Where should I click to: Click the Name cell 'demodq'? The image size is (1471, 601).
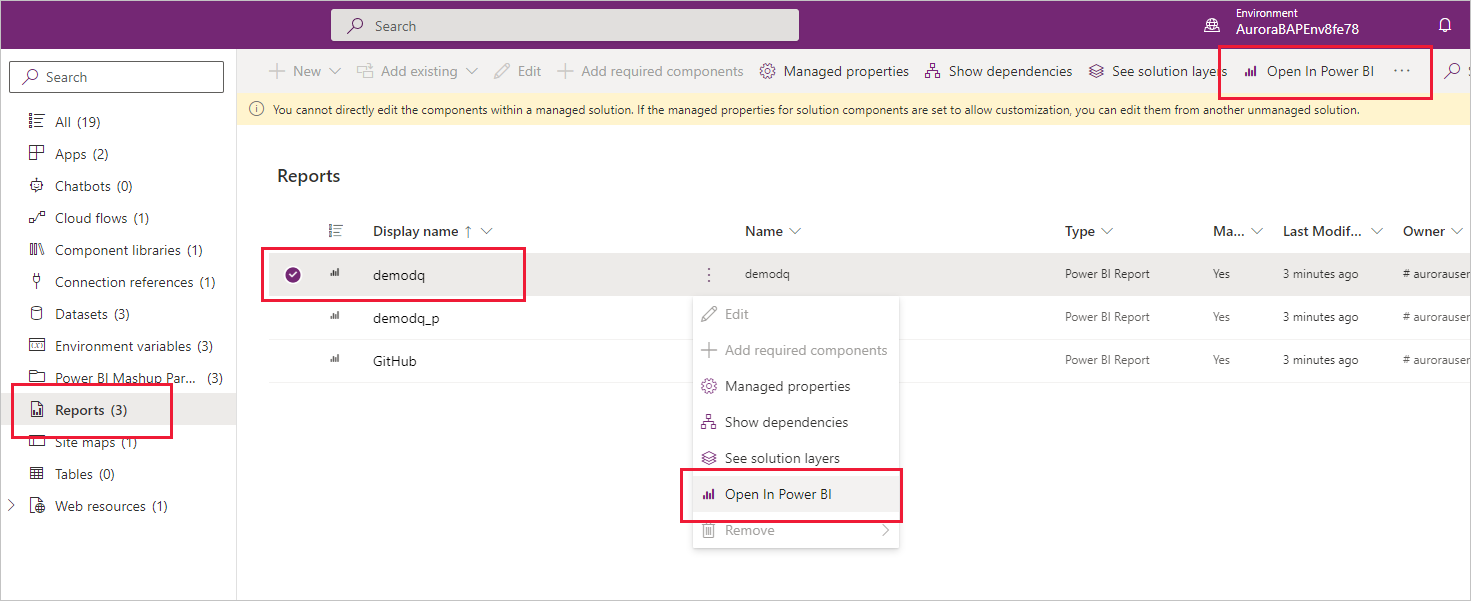click(x=767, y=274)
